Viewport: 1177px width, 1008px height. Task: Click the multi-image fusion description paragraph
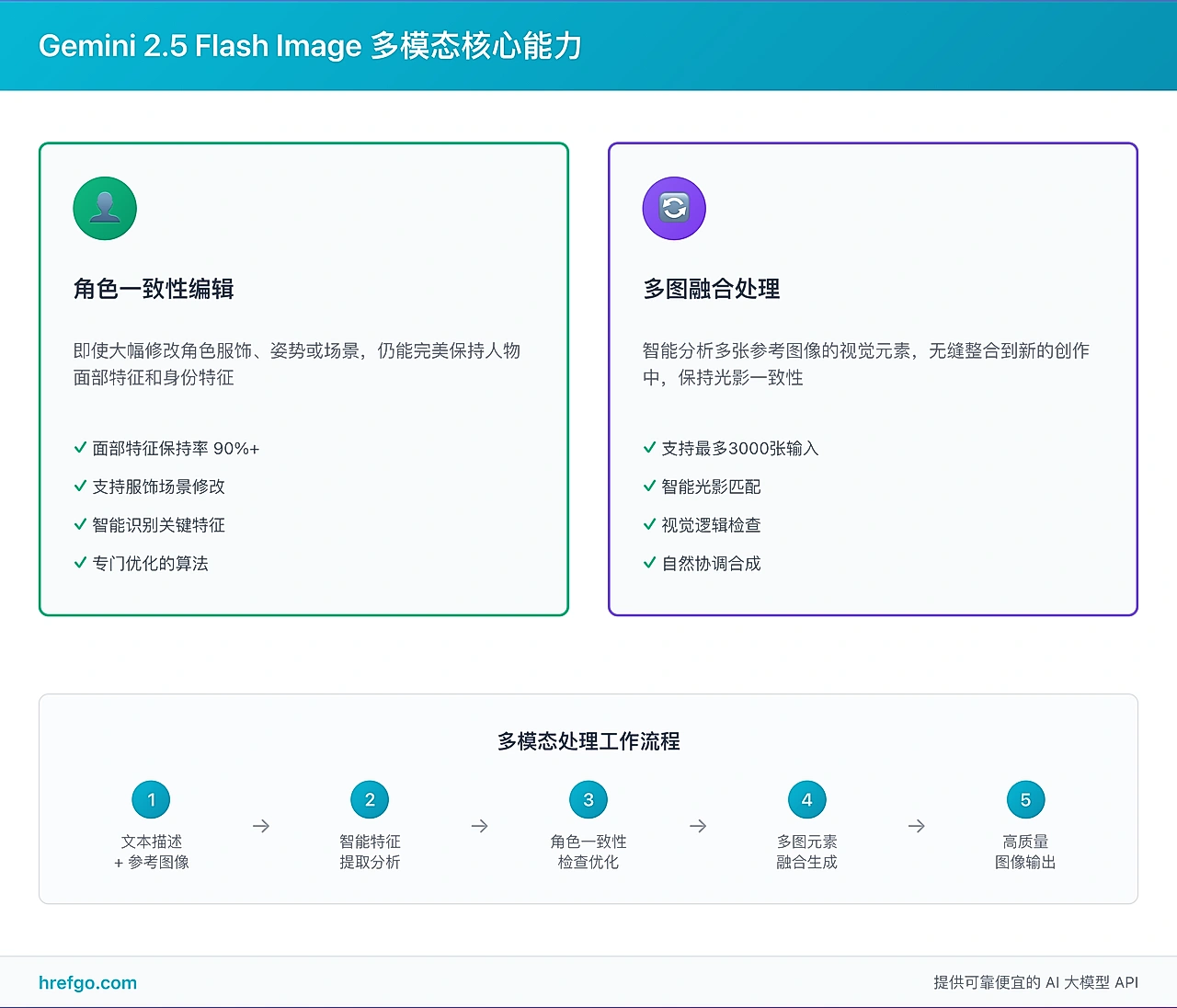(x=866, y=364)
